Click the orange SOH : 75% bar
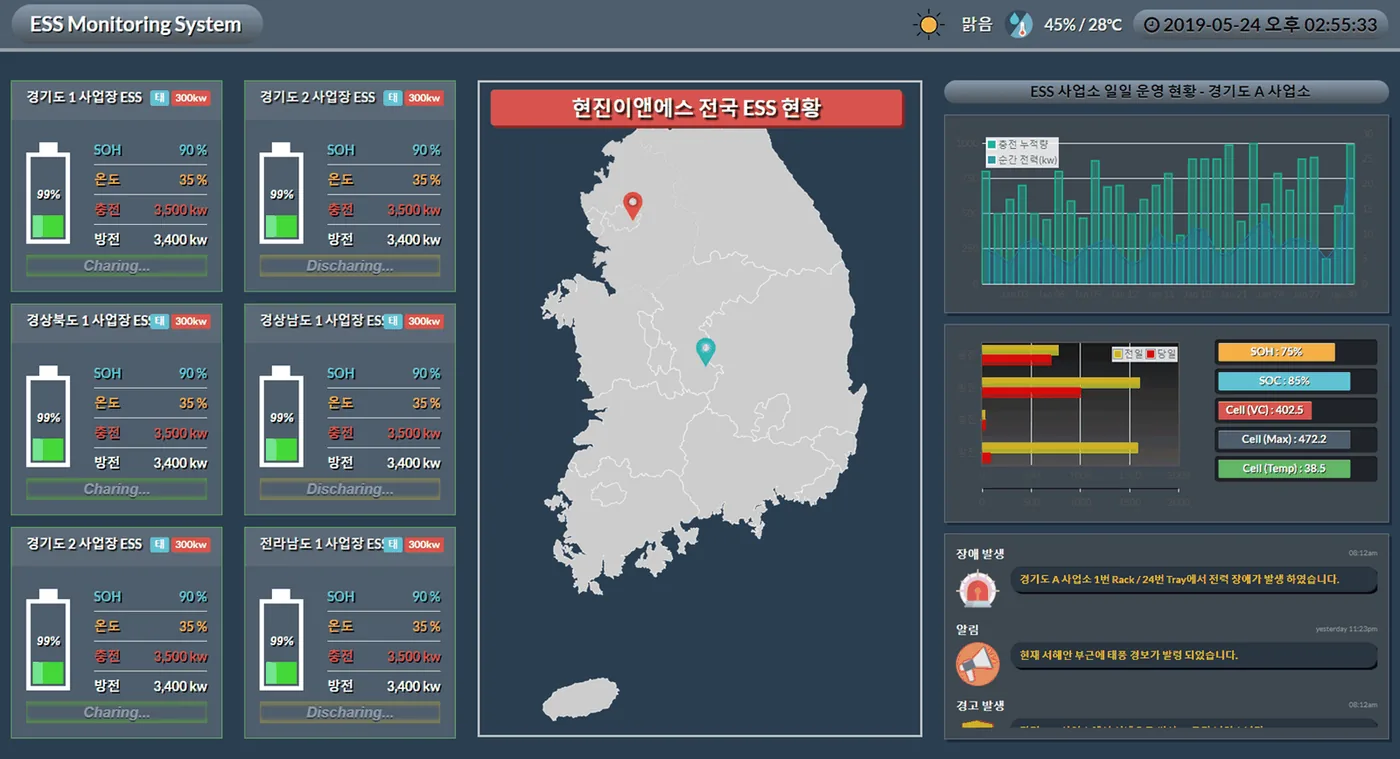 point(1276,352)
